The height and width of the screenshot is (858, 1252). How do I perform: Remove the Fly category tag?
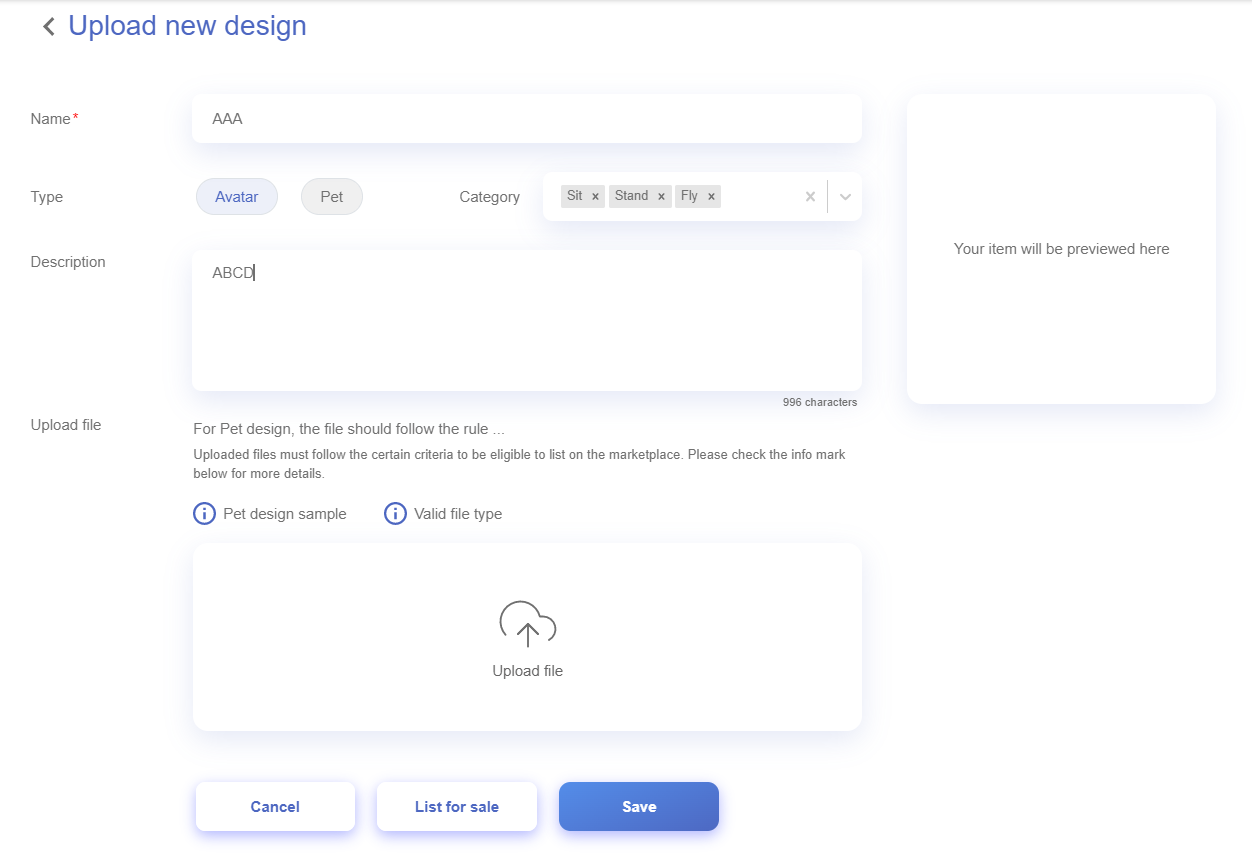coord(711,197)
